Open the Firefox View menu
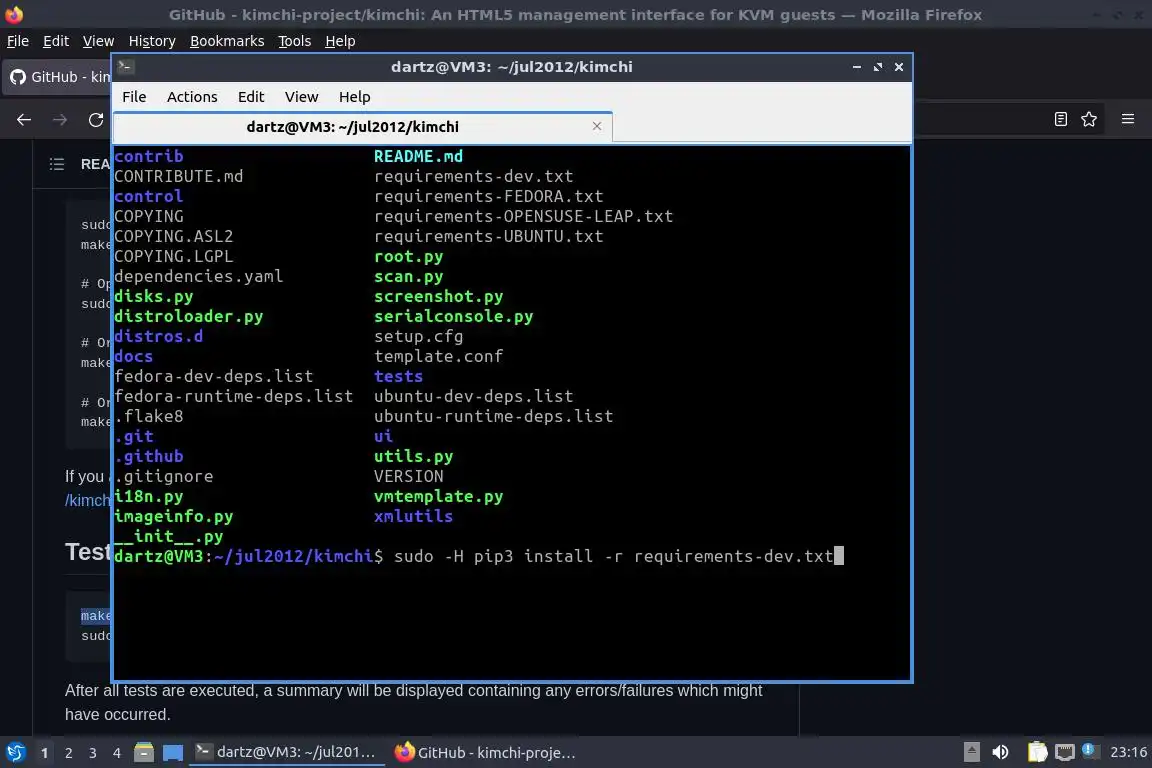 (x=98, y=41)
